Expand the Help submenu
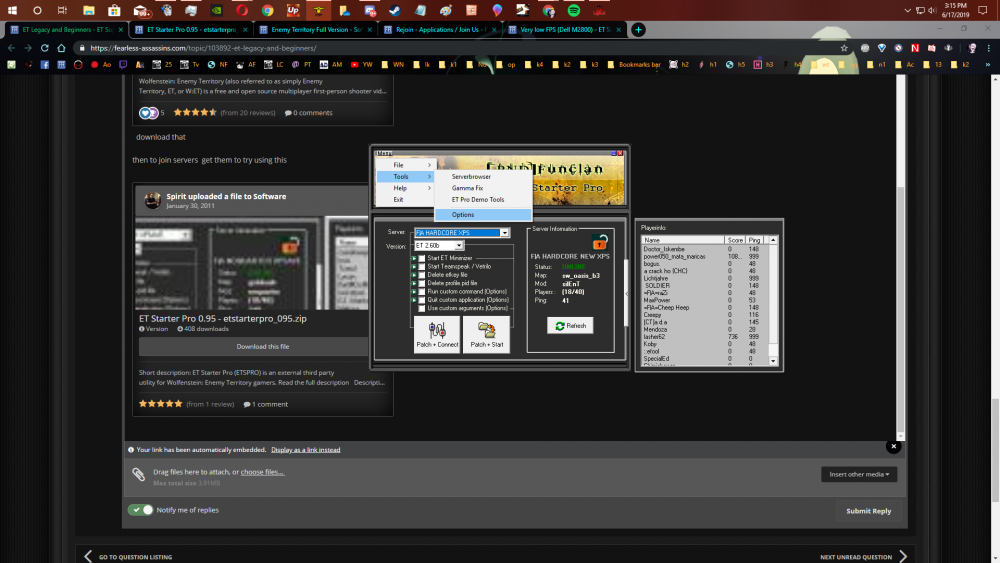This screenshot has width=1000, height=563. (406, 188)
